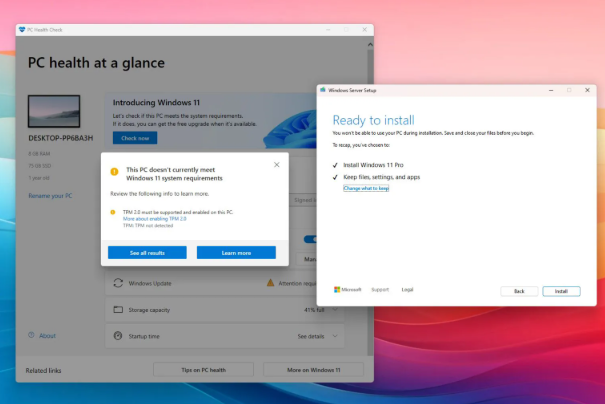Click TPM: TPM not detected text
This screenshot has width=605, height=404.
coord(148,226)
